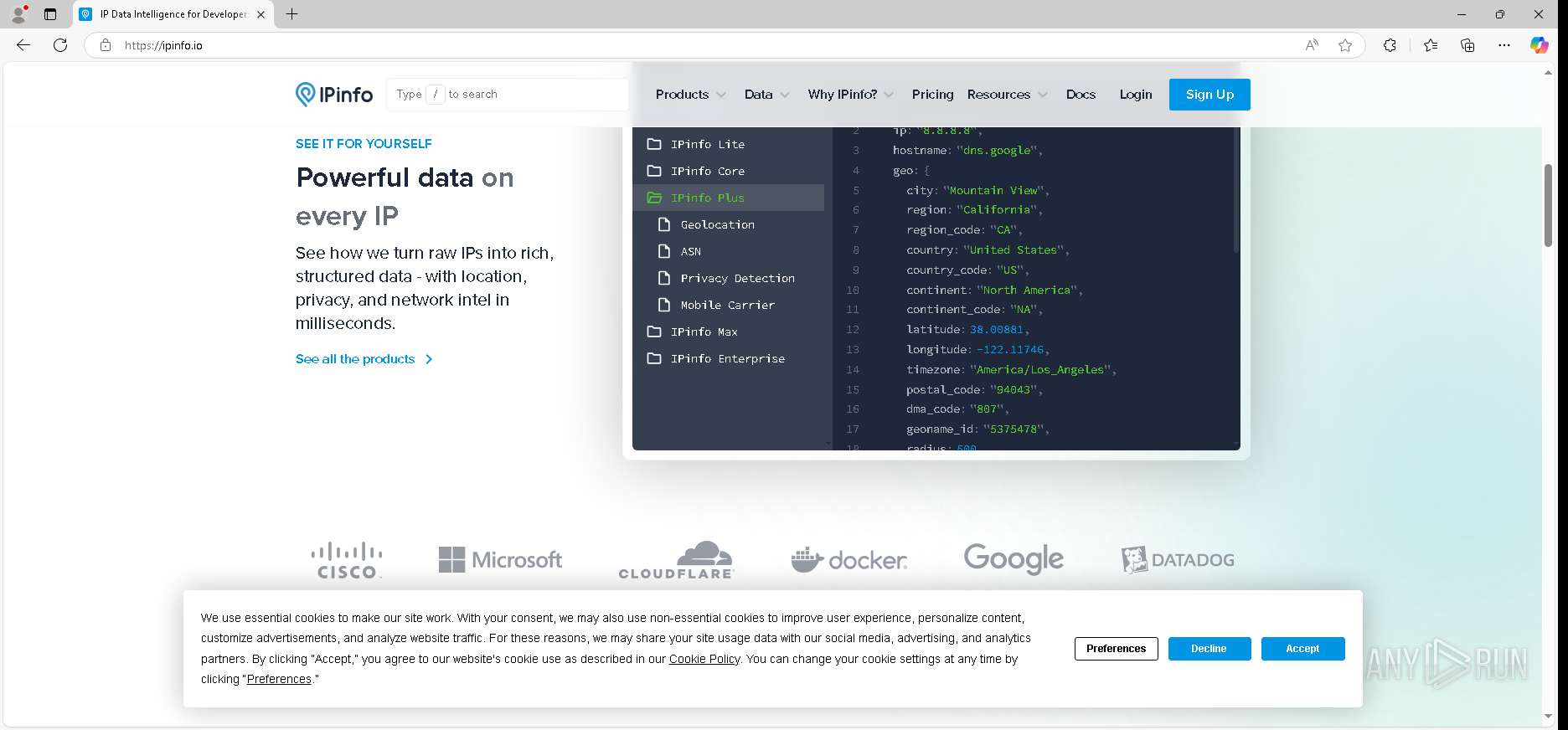The height and width of the screenshot is (730, 1568).
Task: Click the SEE IT FOR YOURSELF heading
Action: (364, 144)
